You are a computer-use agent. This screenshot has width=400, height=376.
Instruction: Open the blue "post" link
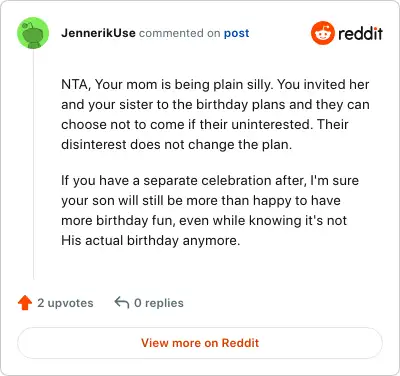coord(236,33)
